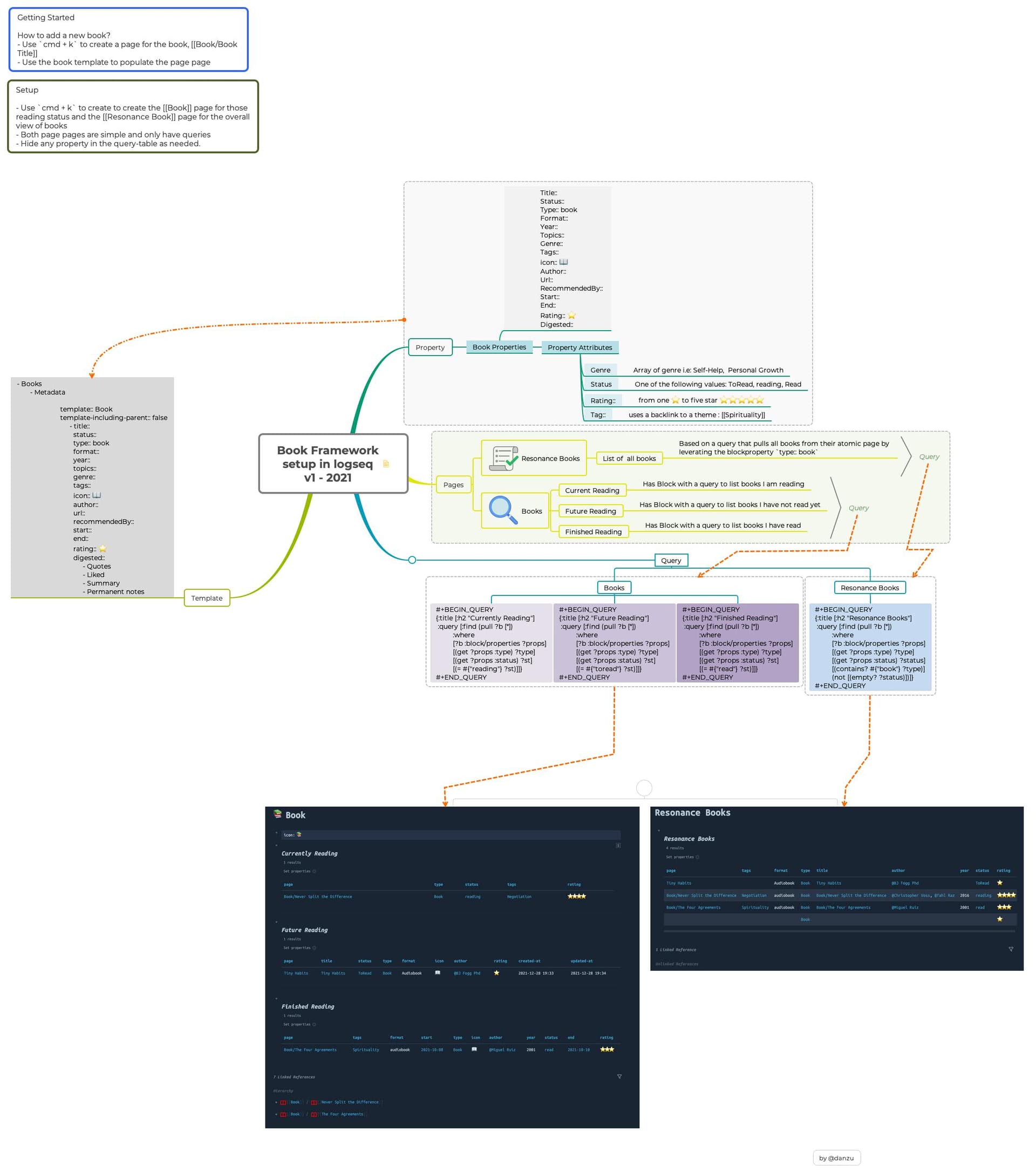Image resolution: width=1036 pixels, height=1173 pixels.
Task: Click the single star after 'from one'
Action: [676, 400]
